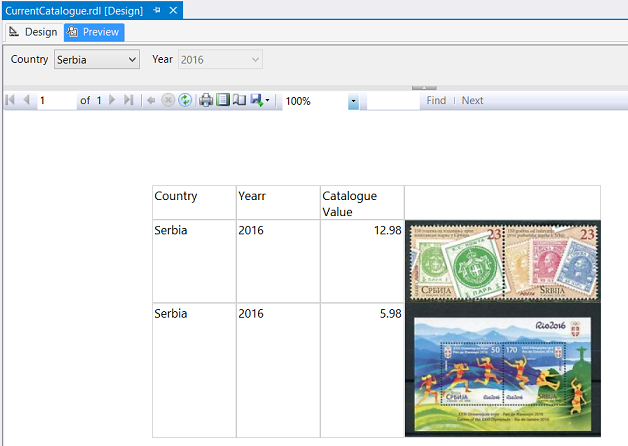Close the CurrentCatalogue.rdl tab

[173, 10]
